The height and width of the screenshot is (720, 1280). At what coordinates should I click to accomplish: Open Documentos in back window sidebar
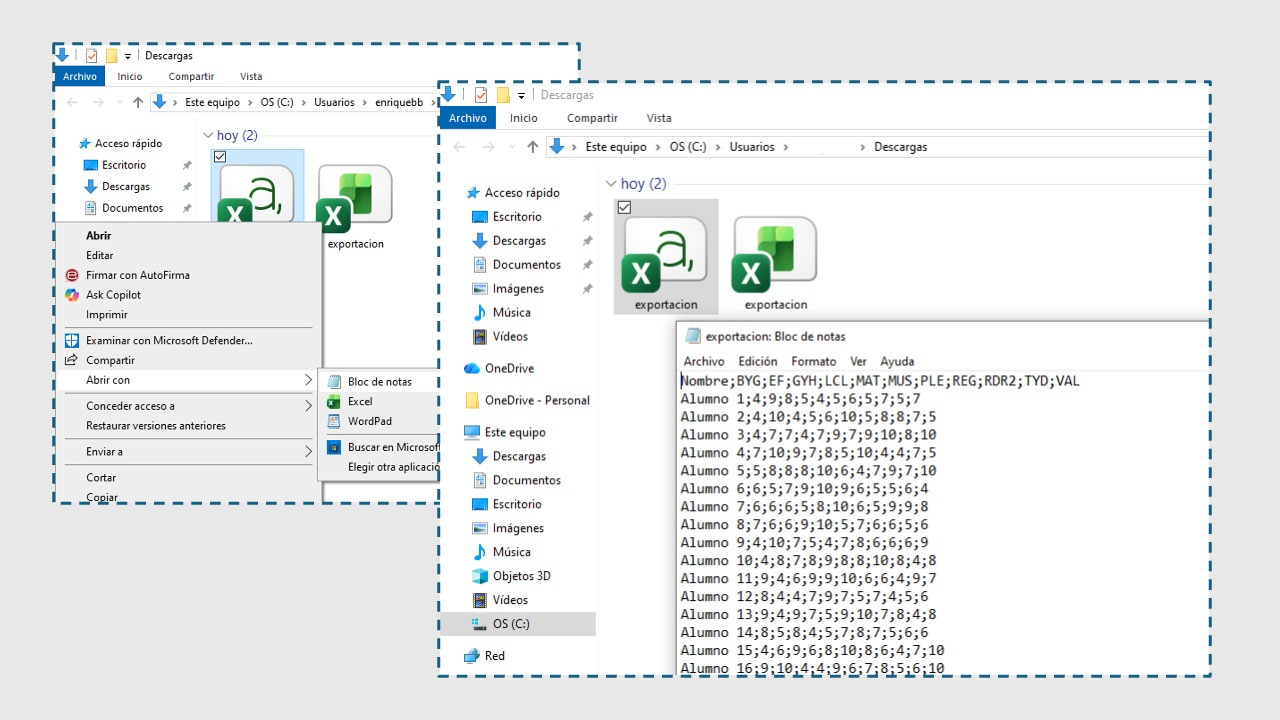pyautogui.click(x=132, y=208)
